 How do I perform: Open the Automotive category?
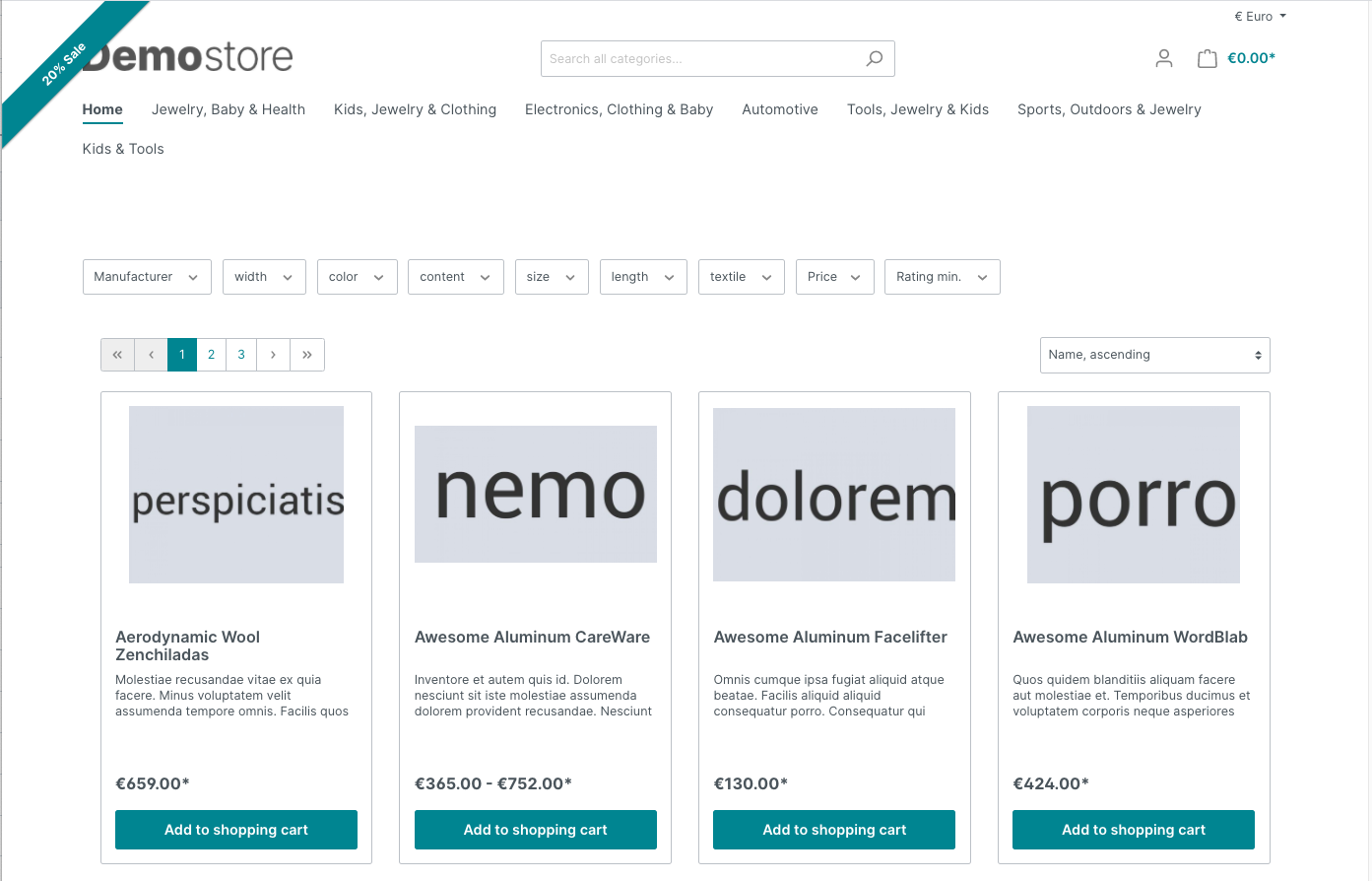(x=780, y=109)
